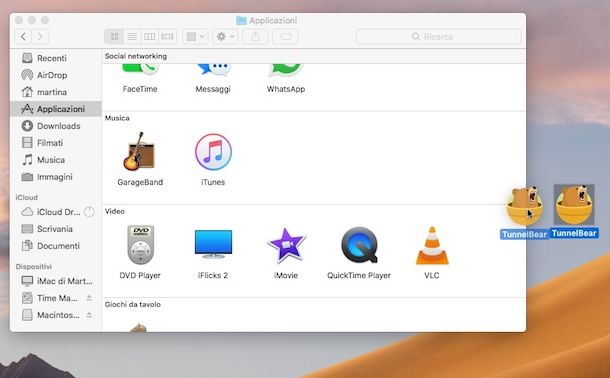The width and height of the screenshot is (610, 378).
Task: Click the Edit Tags toolbar button
Action: 285,37
